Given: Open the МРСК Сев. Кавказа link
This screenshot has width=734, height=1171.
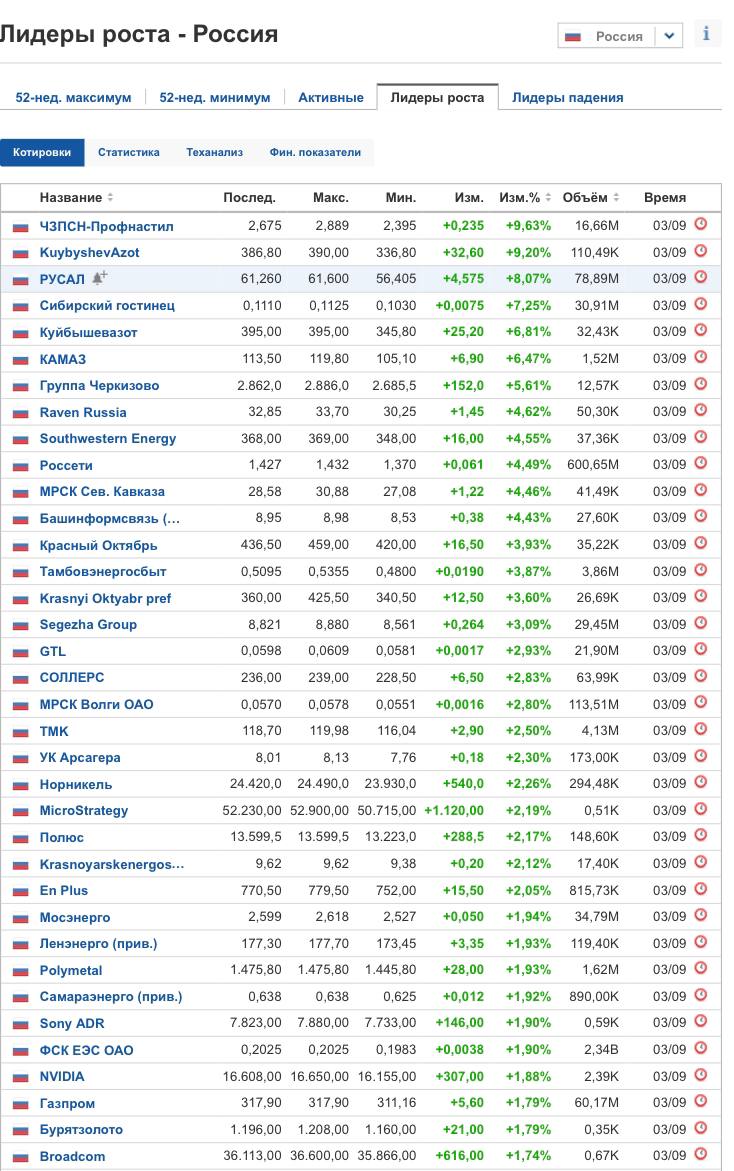Looking at the screenshot, I should pyautogui.click(x=102, y=491).
